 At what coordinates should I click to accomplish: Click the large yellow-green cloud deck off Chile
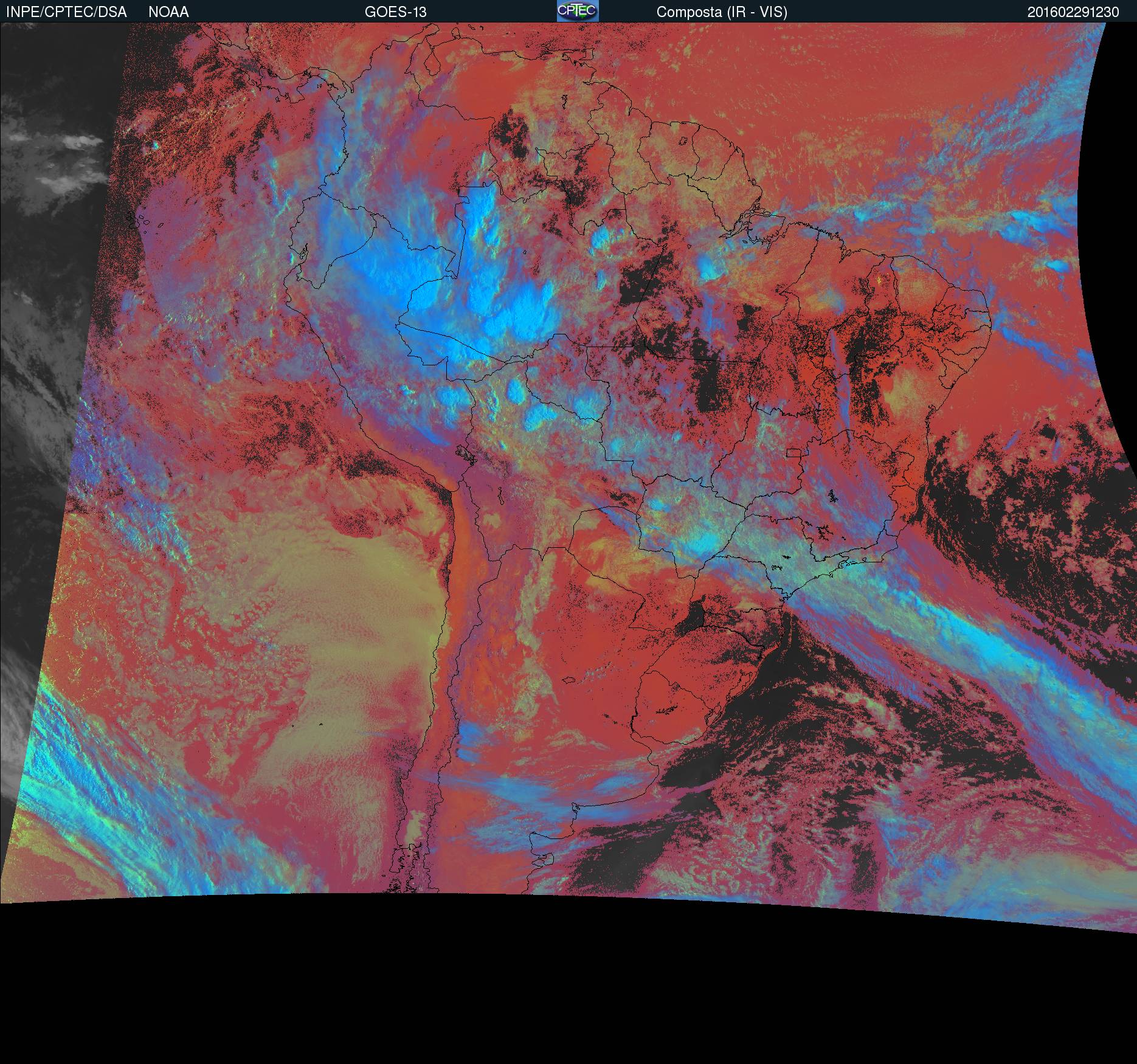pos(340,608)
